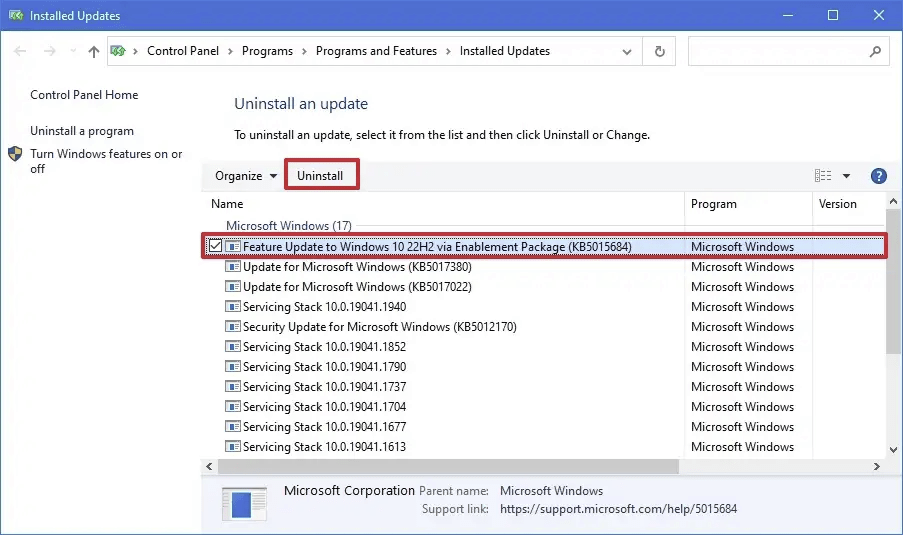Open Turn Windows features on or off
The image size is (903, 535).
point(106,161)
